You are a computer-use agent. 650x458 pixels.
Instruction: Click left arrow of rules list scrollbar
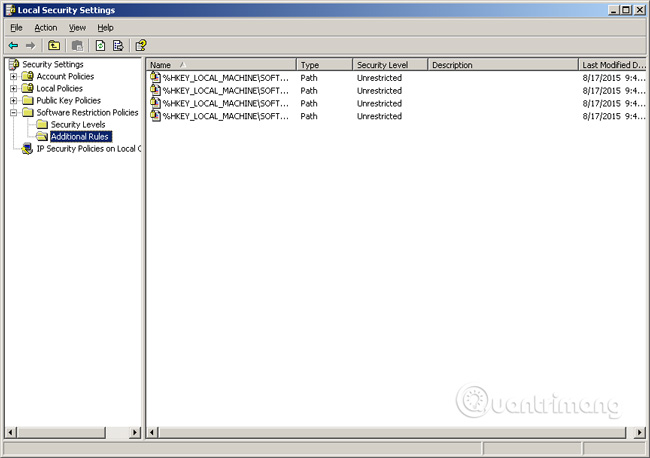click(152, 433)
